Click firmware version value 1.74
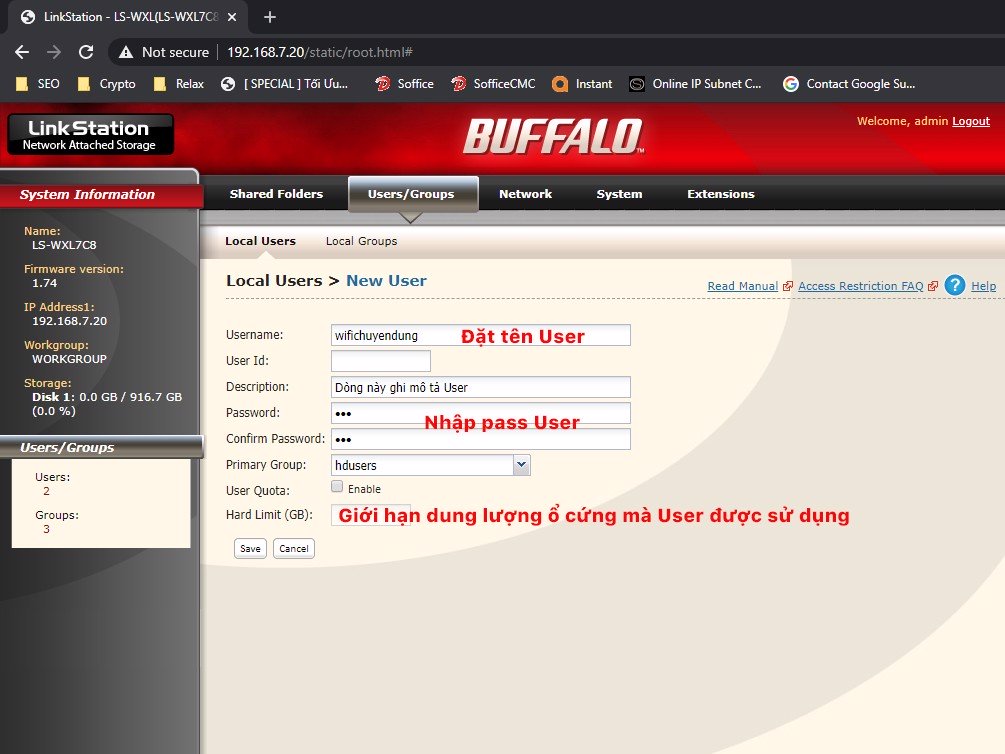The image size is (1005, 754). coord(44,283)
